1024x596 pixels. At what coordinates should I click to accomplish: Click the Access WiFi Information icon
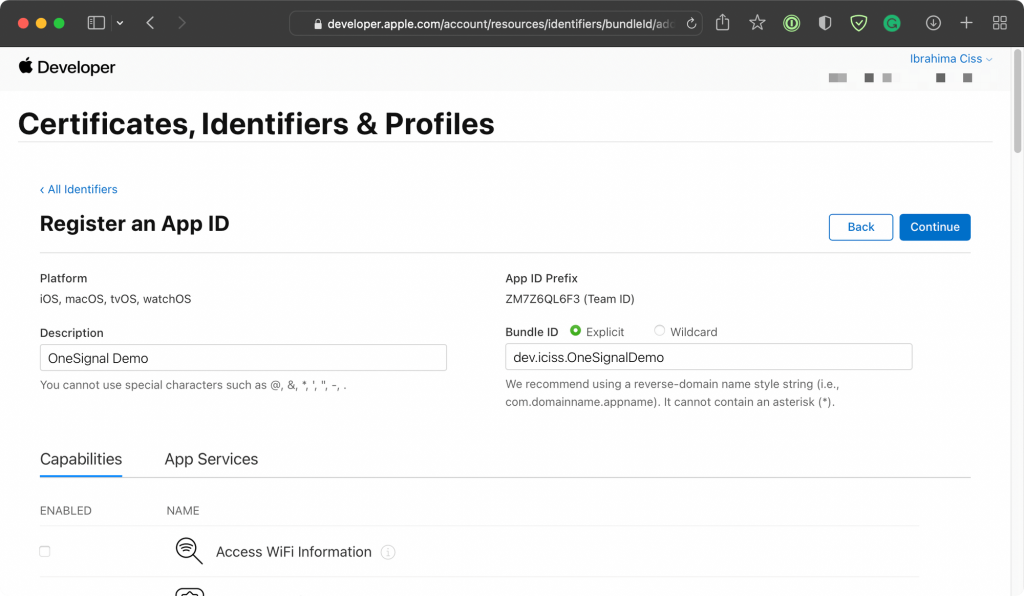tap(189, 551)
